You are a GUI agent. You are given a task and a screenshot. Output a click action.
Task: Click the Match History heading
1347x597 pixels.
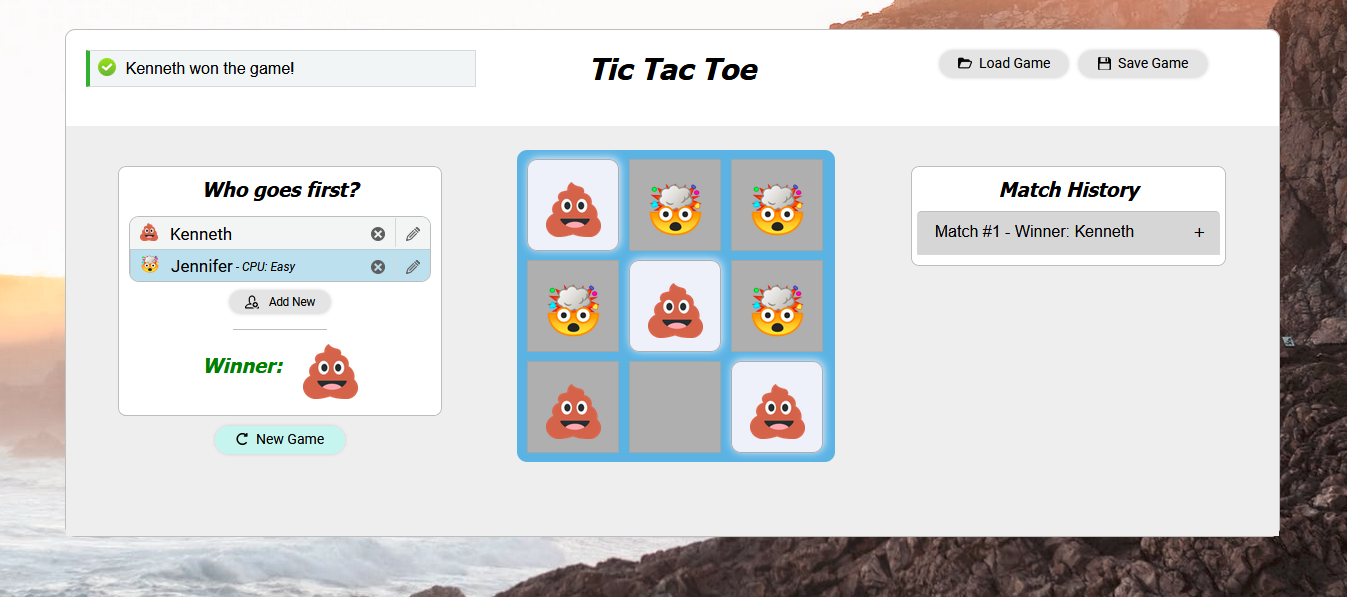tap(1069, 190)
